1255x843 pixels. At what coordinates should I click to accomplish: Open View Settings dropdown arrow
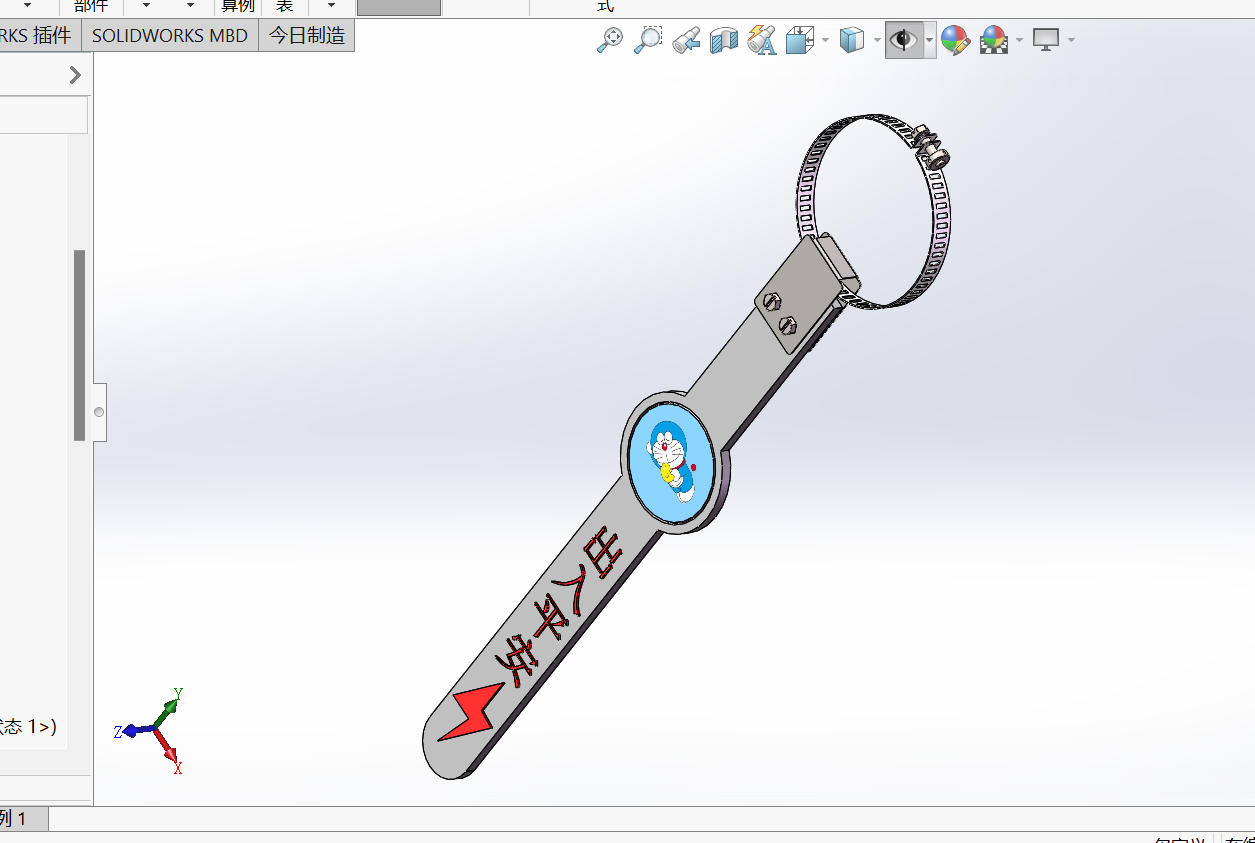(1071, 40)
